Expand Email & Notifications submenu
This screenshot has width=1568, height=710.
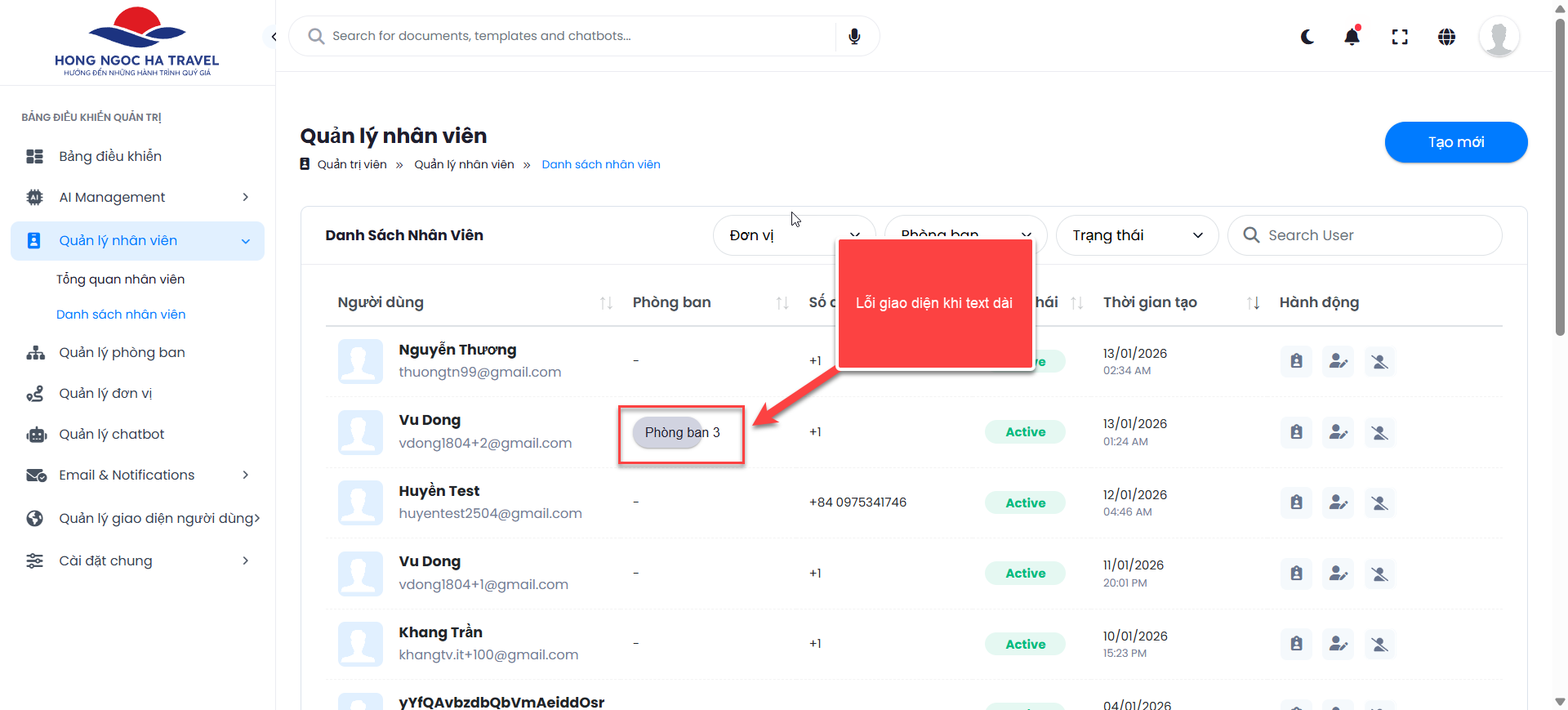[137, 475]
